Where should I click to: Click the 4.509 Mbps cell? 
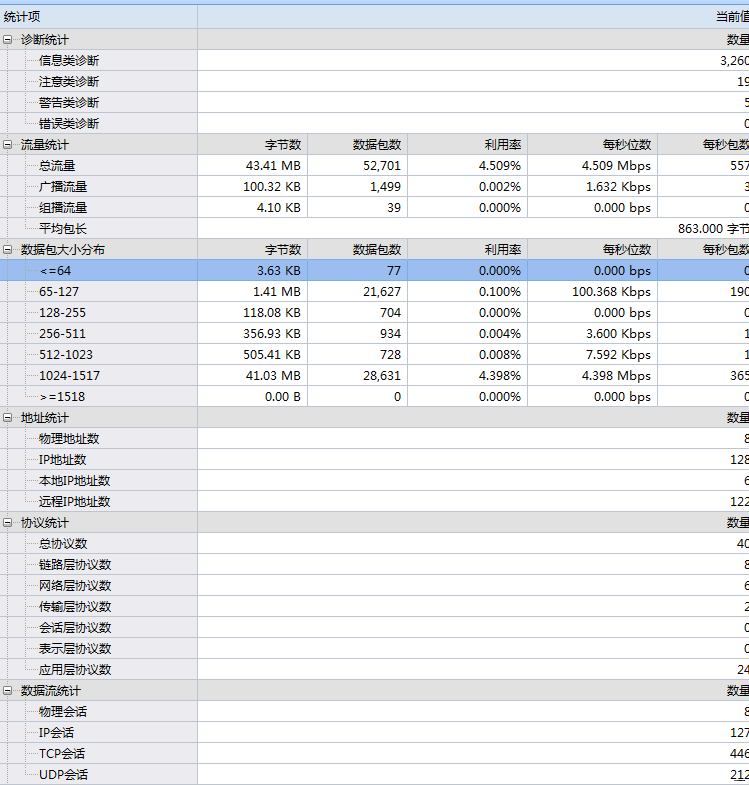point(593,166)
